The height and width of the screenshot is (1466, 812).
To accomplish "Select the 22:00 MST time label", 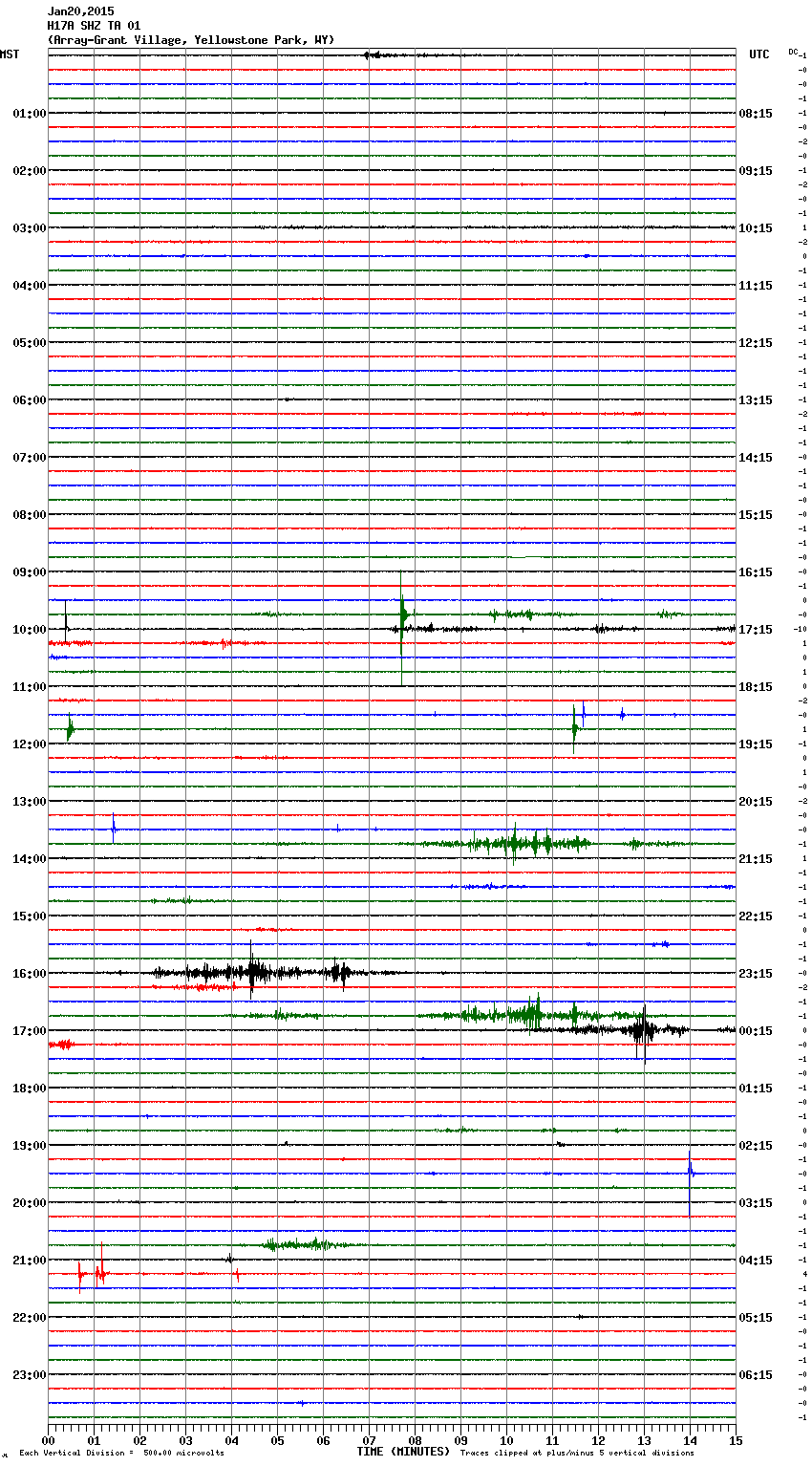I will (x=29, y=1318).
